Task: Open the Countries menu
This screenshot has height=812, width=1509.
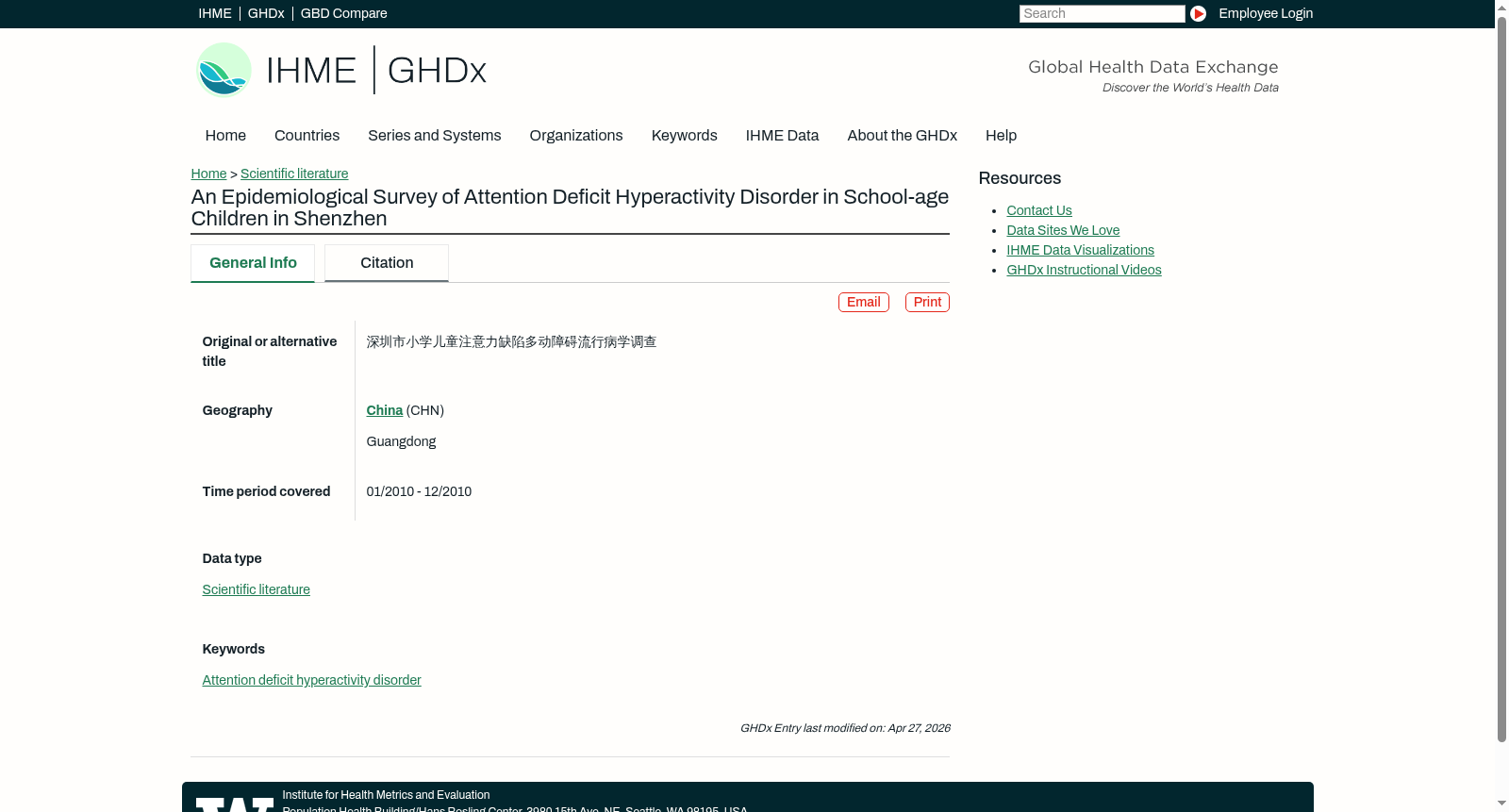Action: (x=307, y=136)
